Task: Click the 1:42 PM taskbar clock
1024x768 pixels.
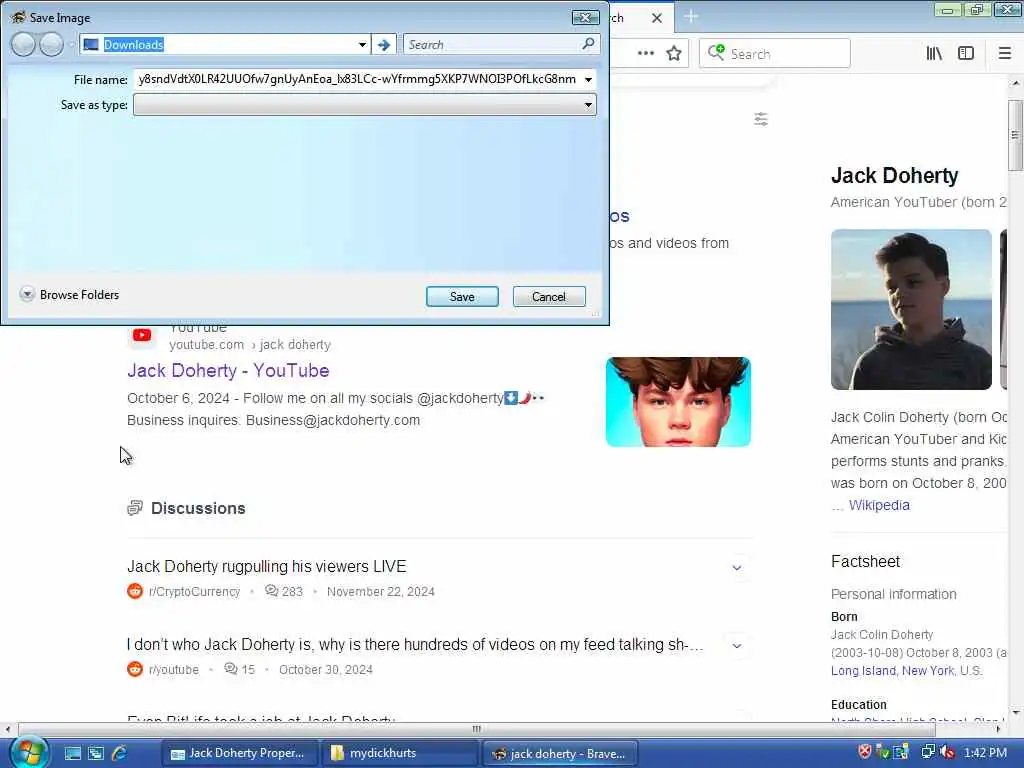Action: (x=985, y=752)
